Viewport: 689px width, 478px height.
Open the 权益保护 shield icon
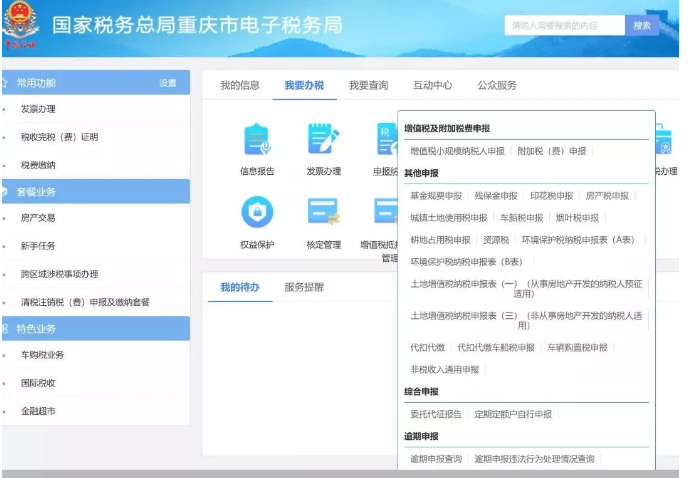click(257, 212)
